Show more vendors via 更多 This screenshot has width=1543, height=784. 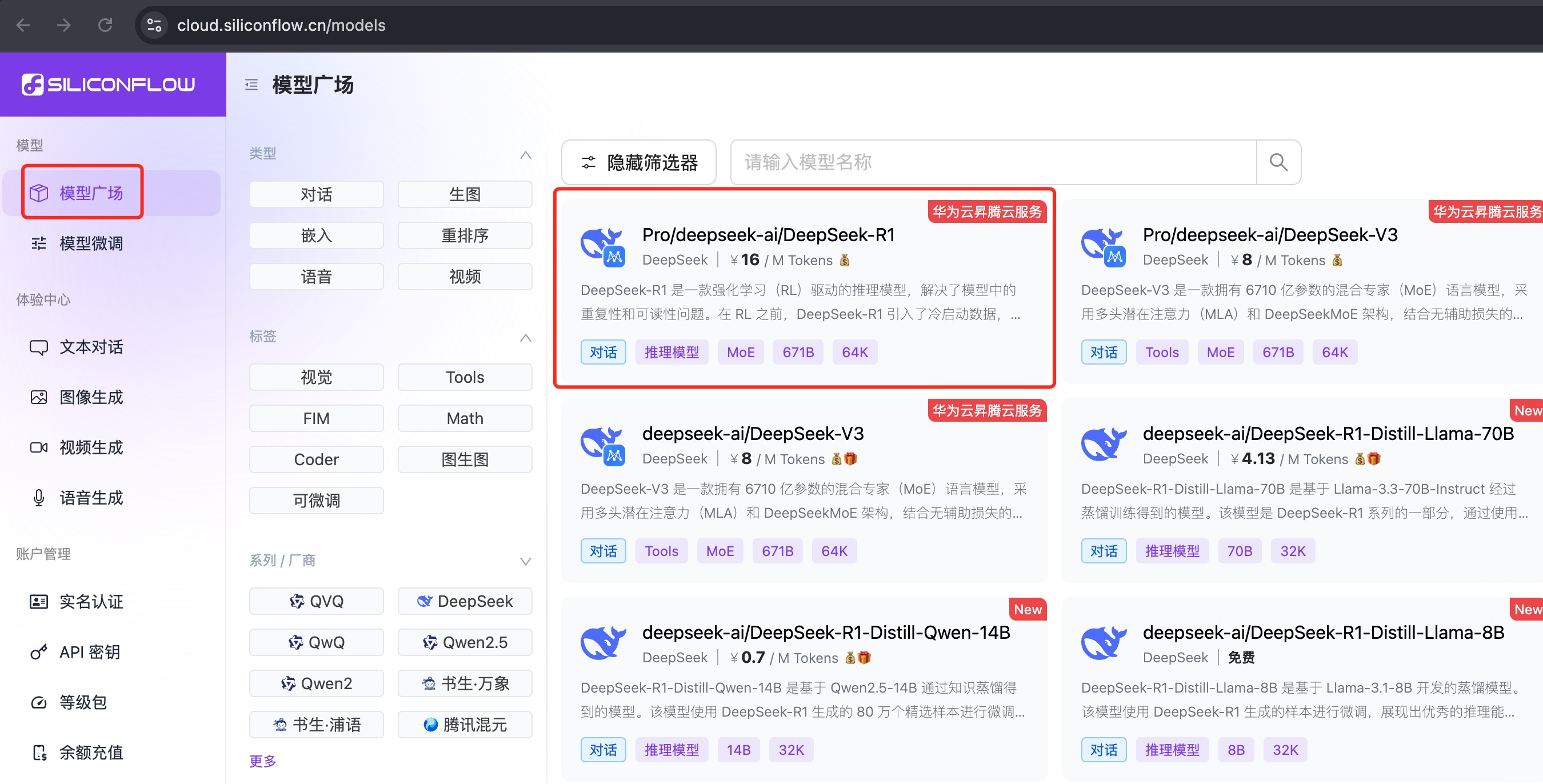pos(263,761)
